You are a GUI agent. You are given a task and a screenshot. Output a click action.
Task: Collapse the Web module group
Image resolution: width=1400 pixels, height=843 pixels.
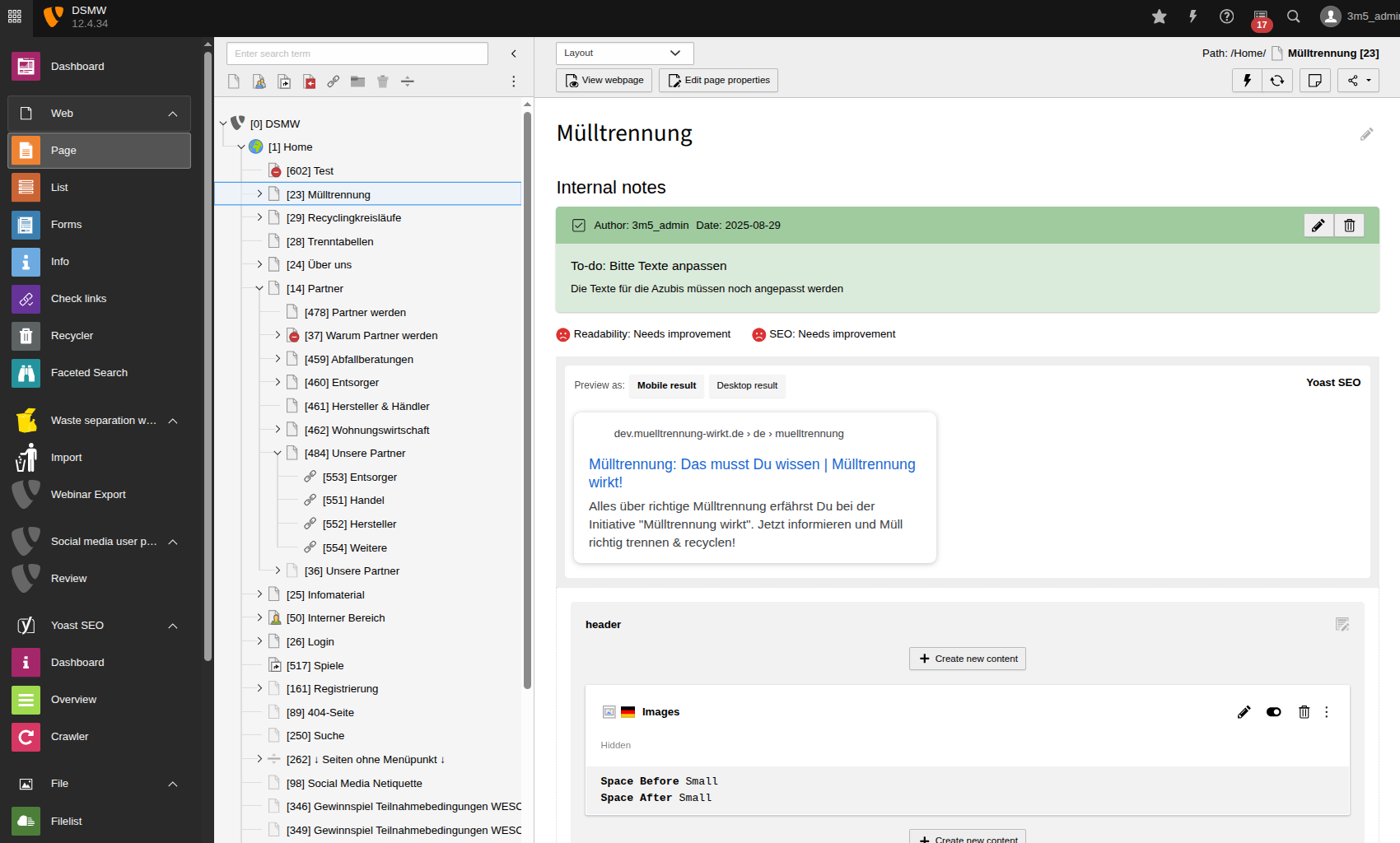(x=173, y=114)
